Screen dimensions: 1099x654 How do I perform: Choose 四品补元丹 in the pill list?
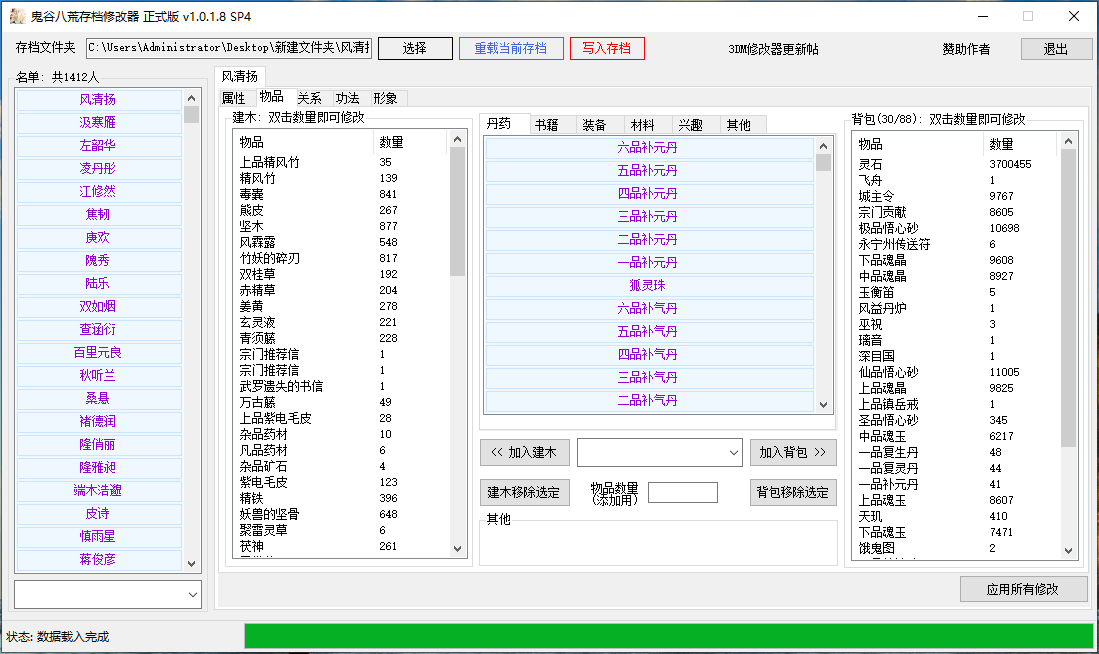[649, 193]
